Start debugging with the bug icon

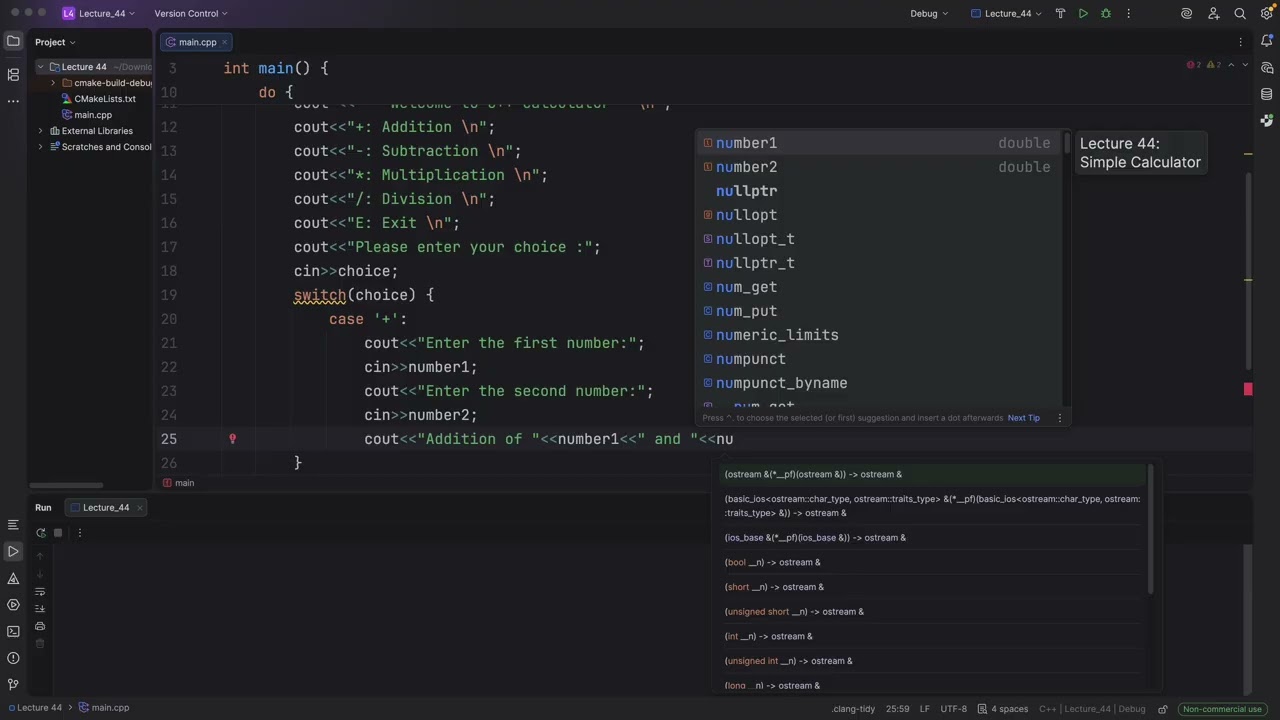[1106, 14]
